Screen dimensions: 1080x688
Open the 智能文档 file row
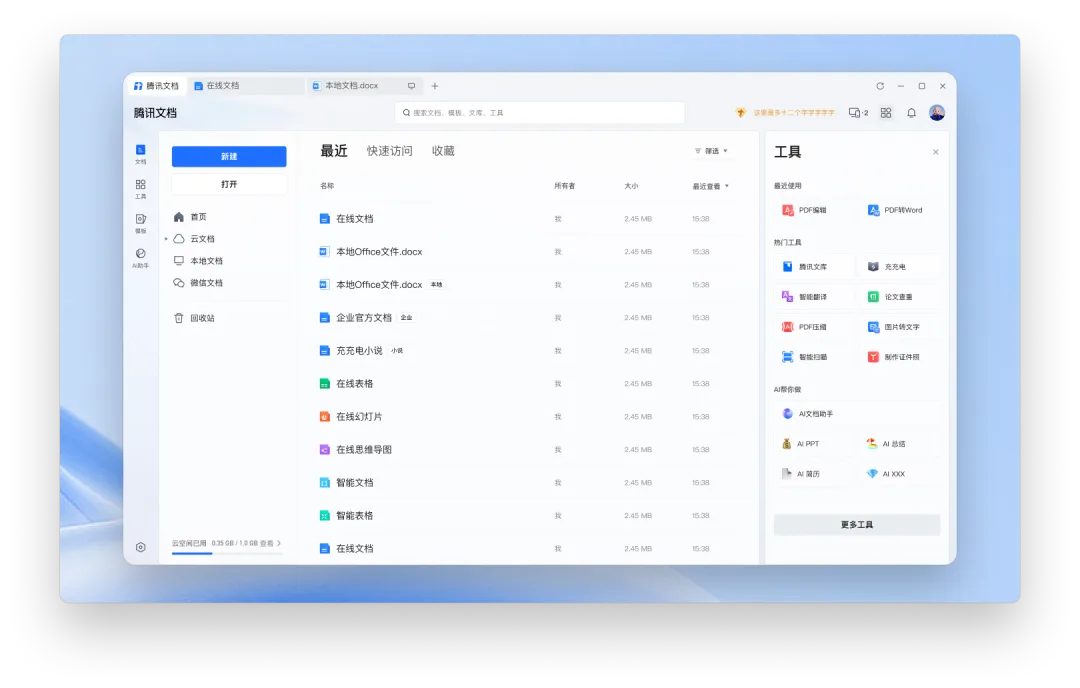tap(528, 483)
